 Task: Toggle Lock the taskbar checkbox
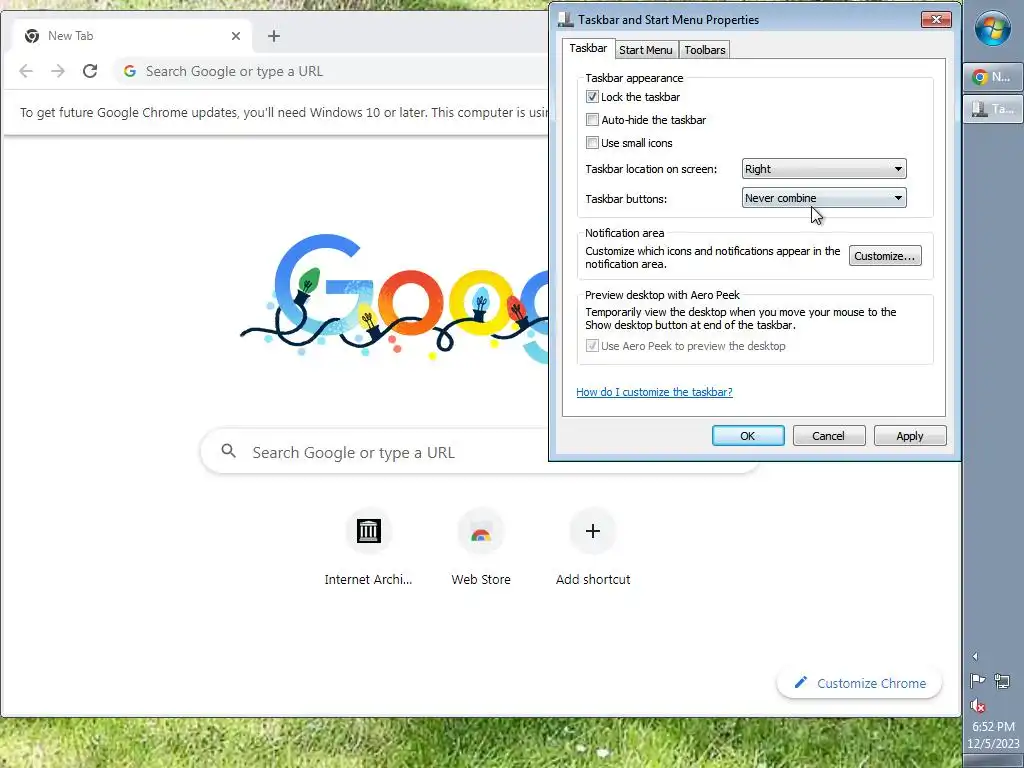coord(592,97)
